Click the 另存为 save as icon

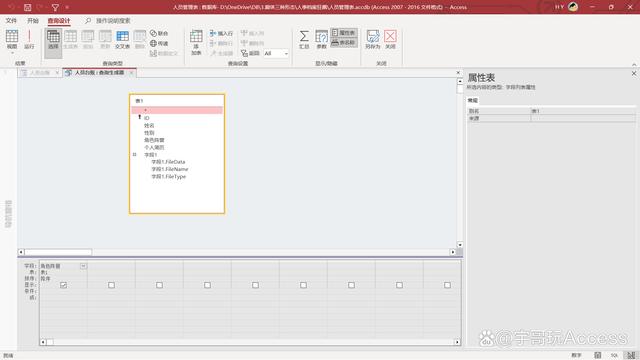click(373, 39)
